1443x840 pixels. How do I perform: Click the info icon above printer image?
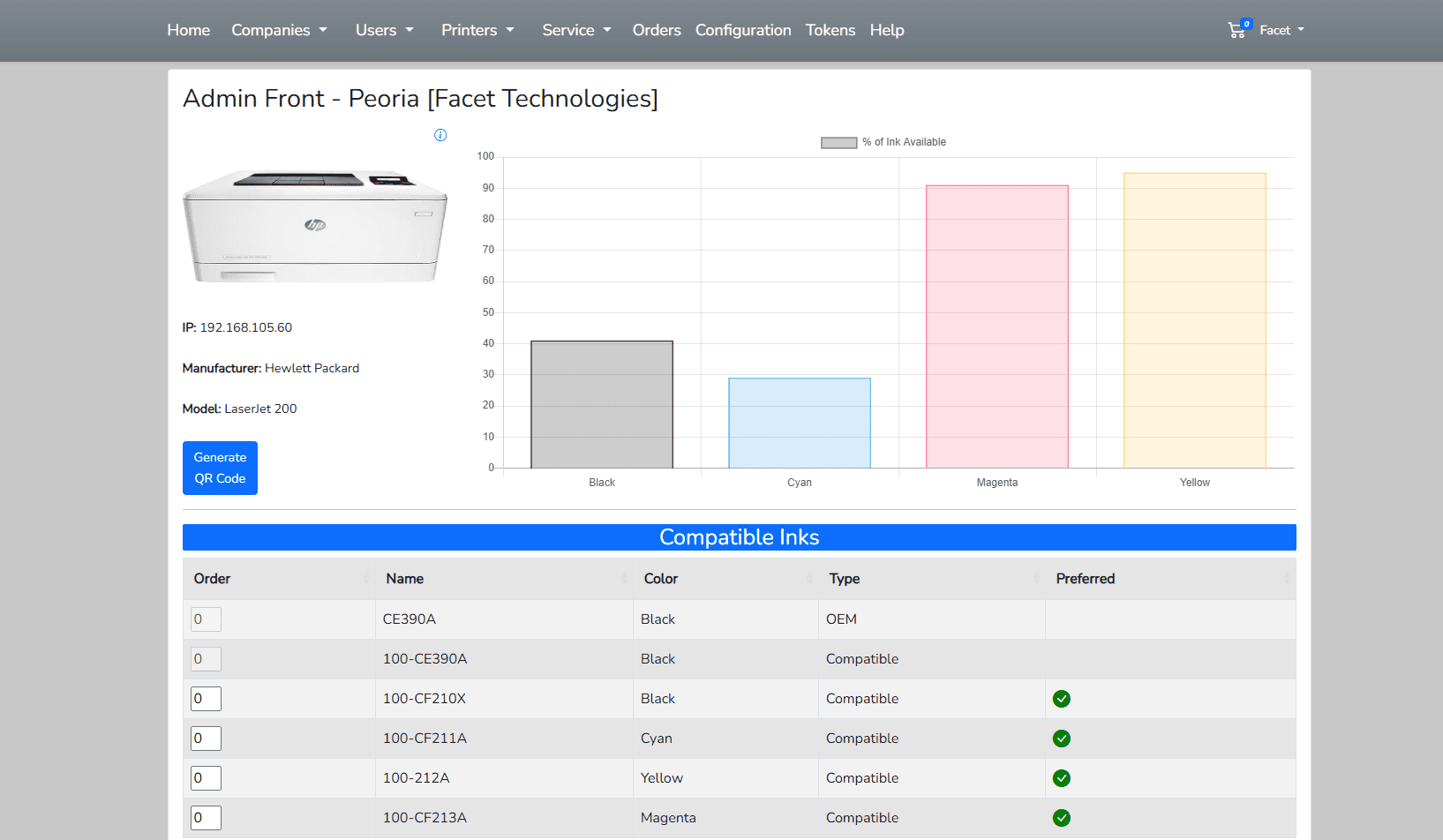click(x=440, y=135)
